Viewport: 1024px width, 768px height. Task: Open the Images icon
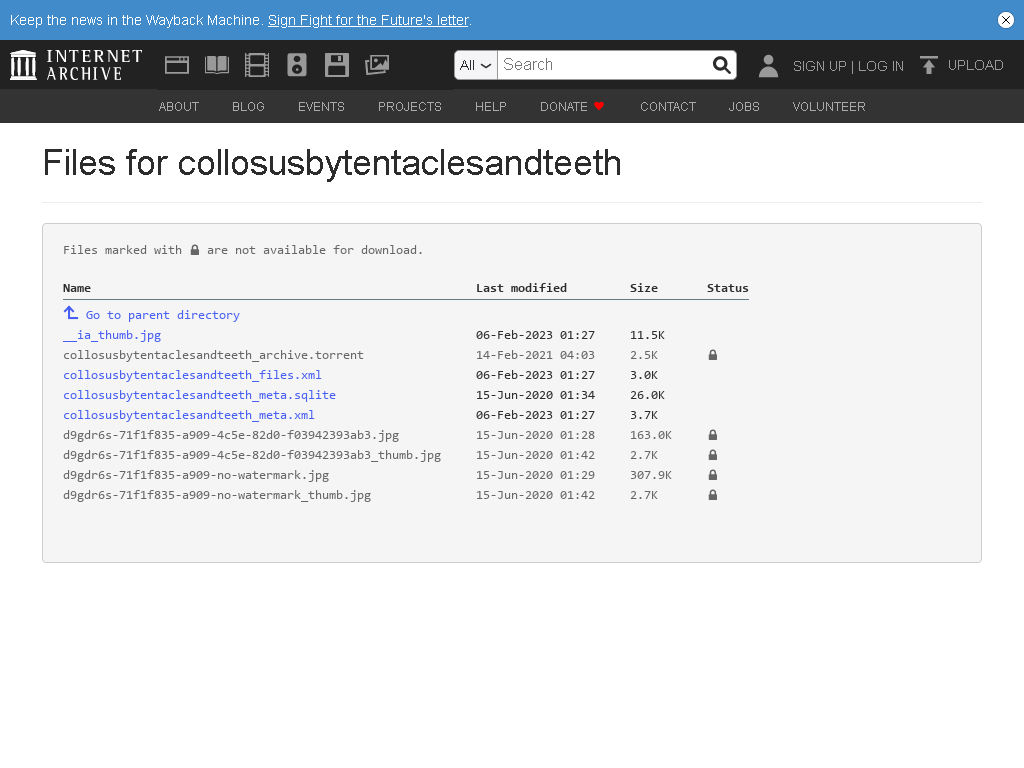point(377,65)
